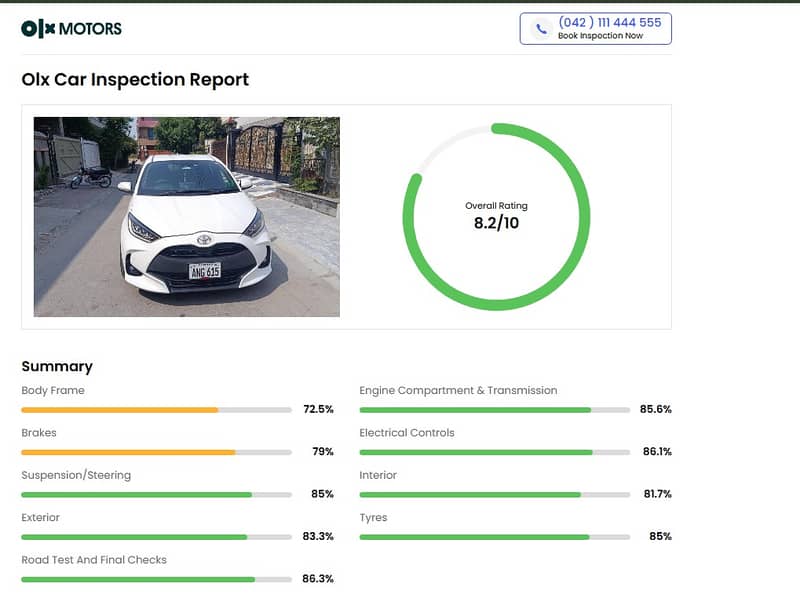Click the phone number (042) 111 444 555
This screenshot has height=609, width=800.
(x=610, y=22)
